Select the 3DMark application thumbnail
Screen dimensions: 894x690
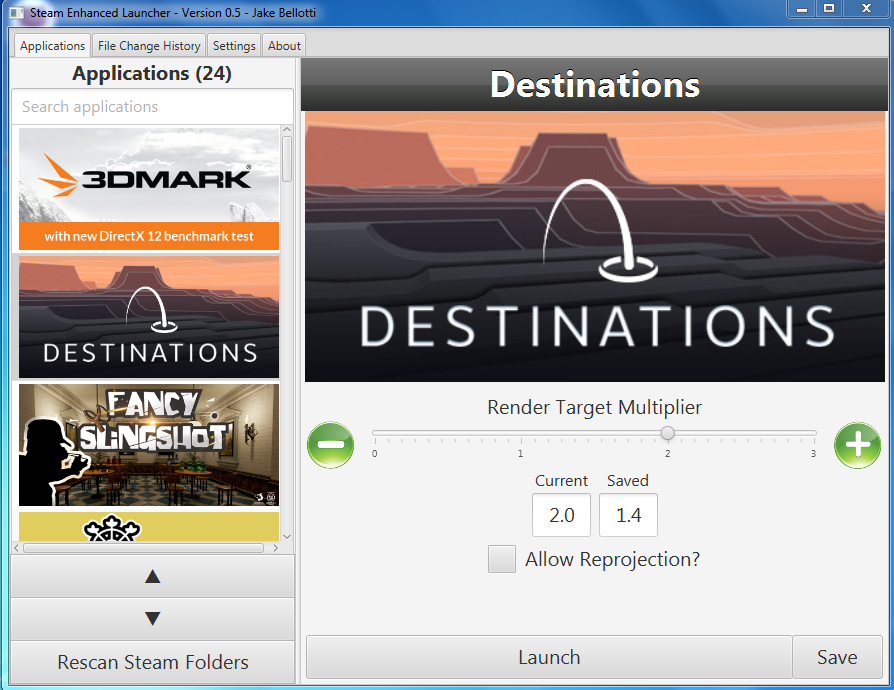point(149,189)
